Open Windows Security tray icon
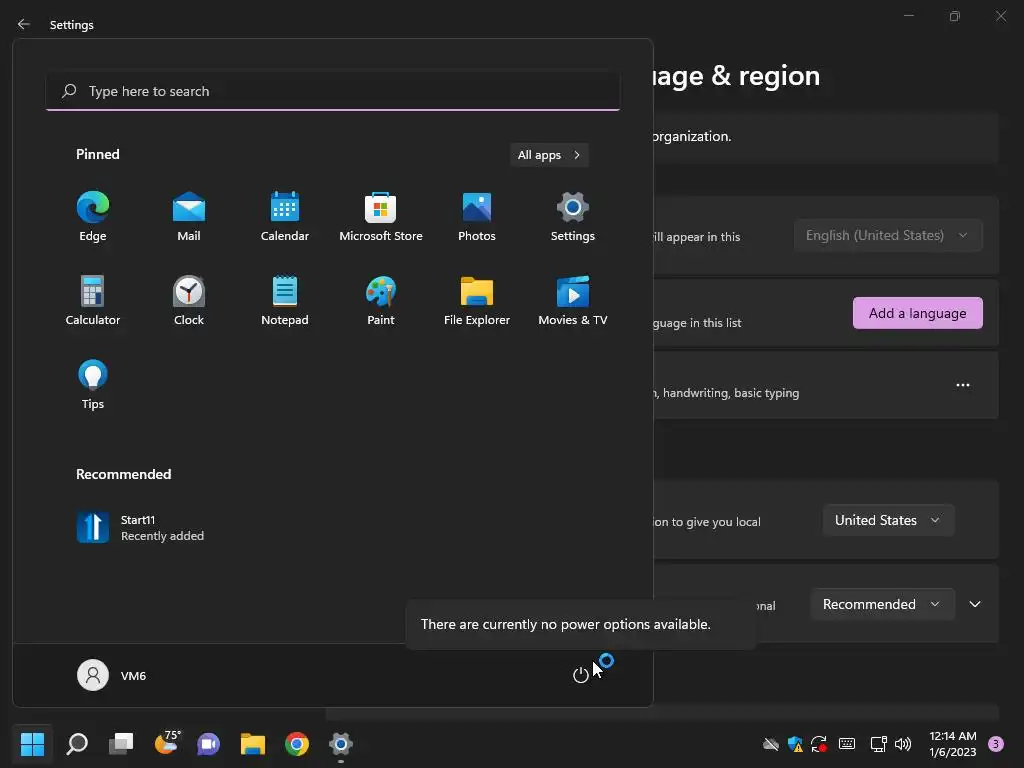This screenshot has width=1024, height=768. [x=795, y=743]
